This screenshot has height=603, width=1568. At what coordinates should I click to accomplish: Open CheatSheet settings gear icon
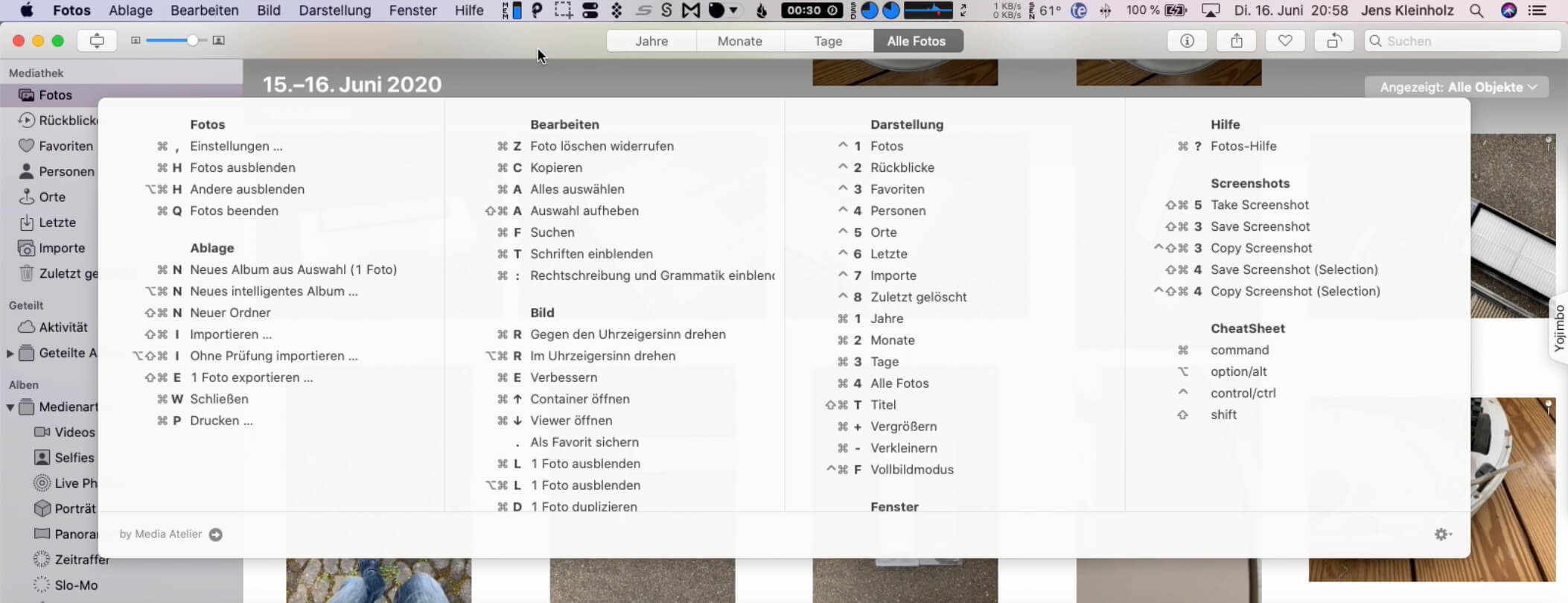(x=1443, y=534)
